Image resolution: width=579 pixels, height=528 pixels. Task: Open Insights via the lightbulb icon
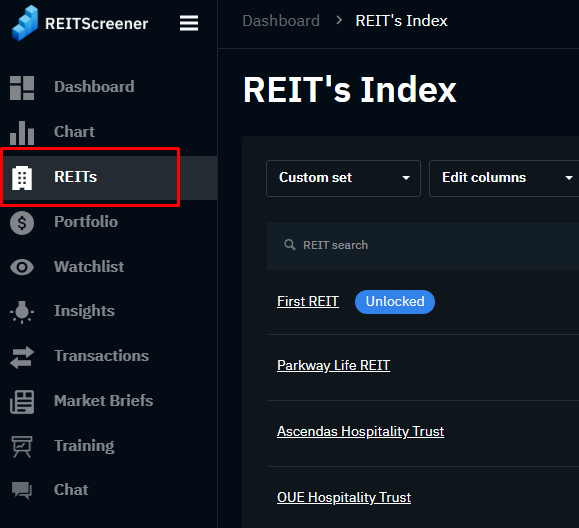tap(22, 312)
